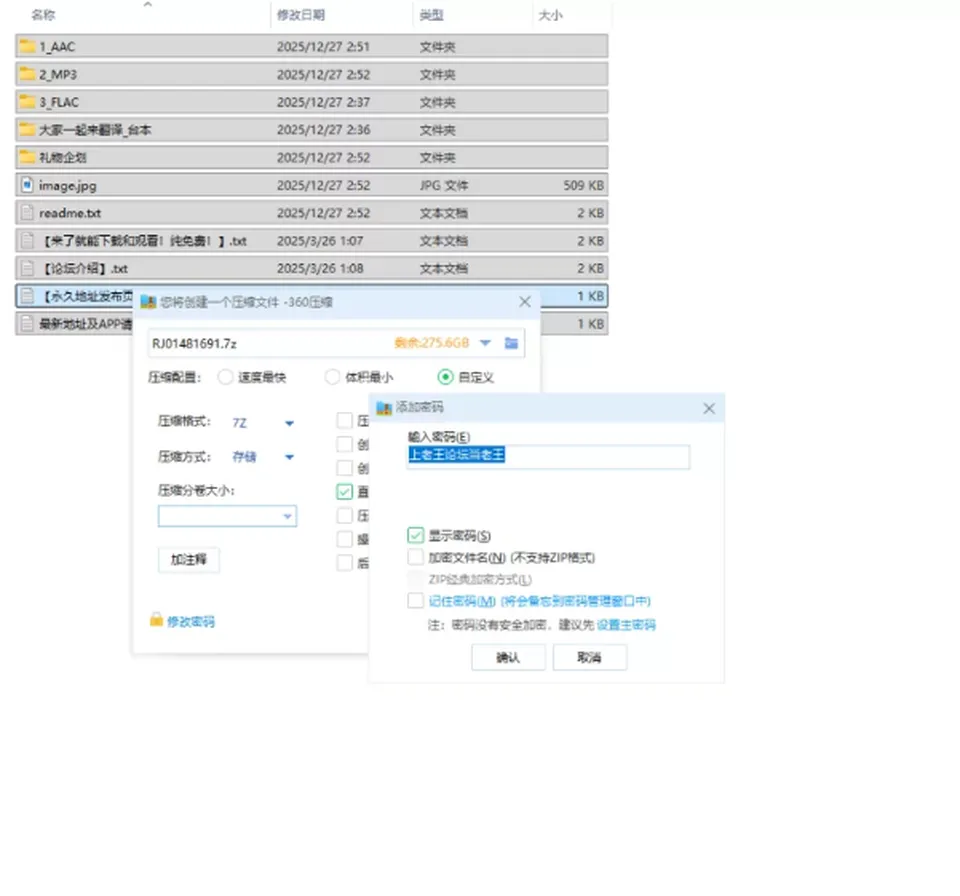The width and height of the screenshot is (960, 896).
Task: Confirm the password with 确认
Action: coord(508,657)
